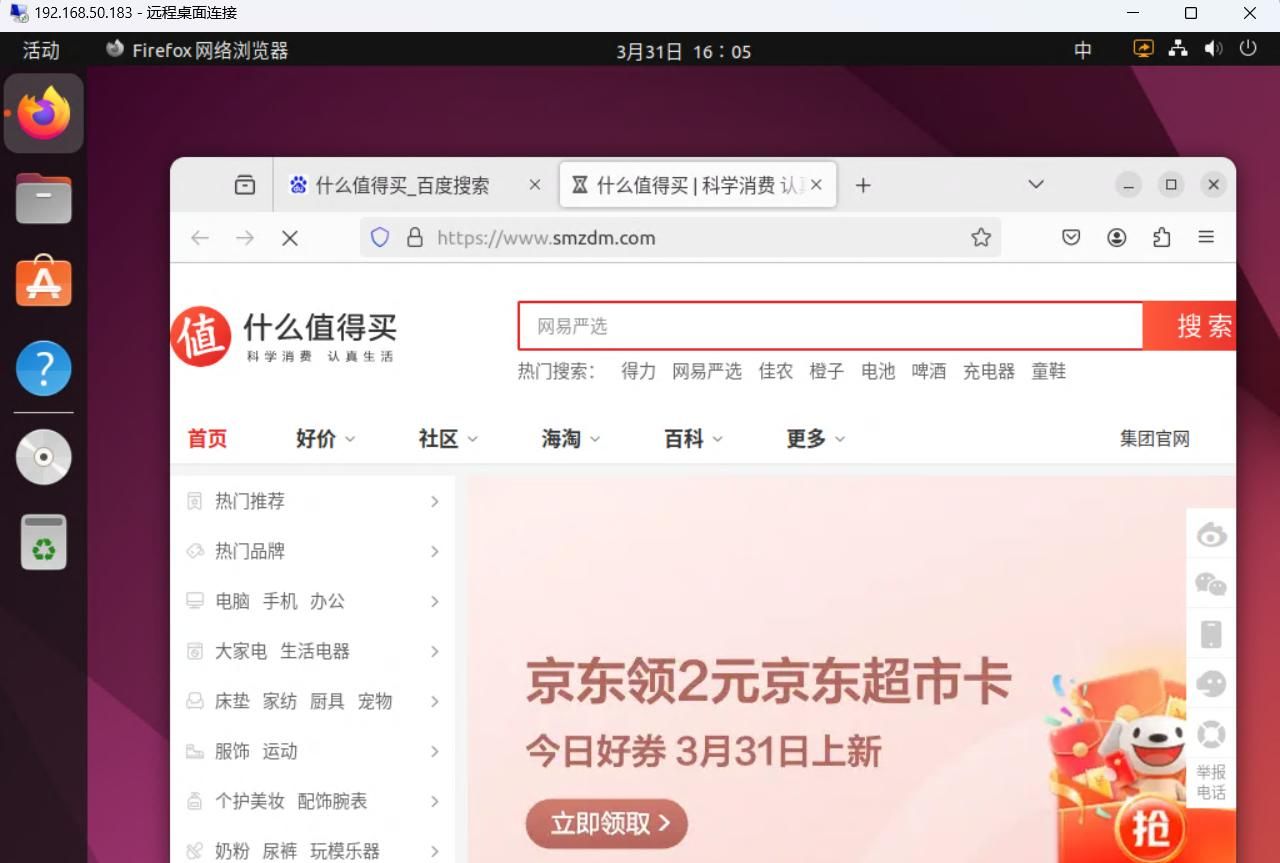Screen dimensions: 1280x863
Task: Open the Files manager dock icon
Action: coord(44,198)
